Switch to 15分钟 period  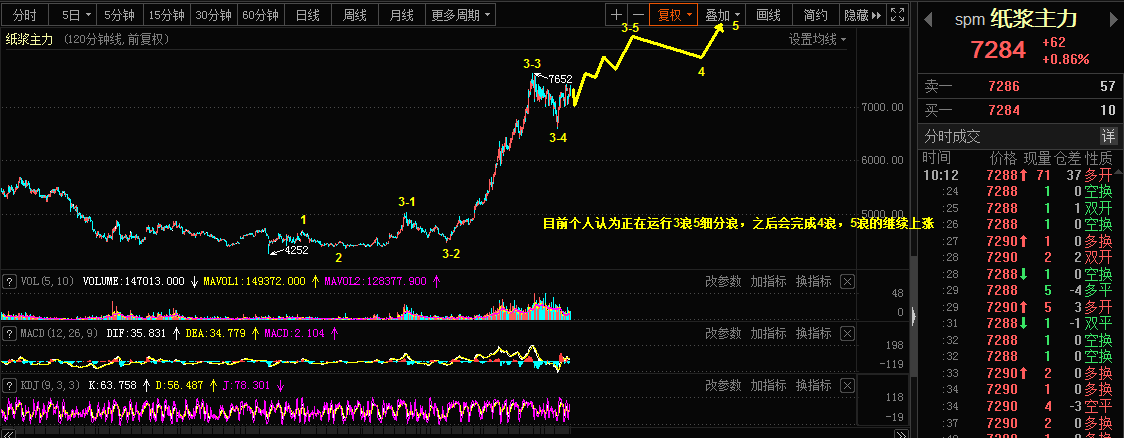[x=167, y=14]
